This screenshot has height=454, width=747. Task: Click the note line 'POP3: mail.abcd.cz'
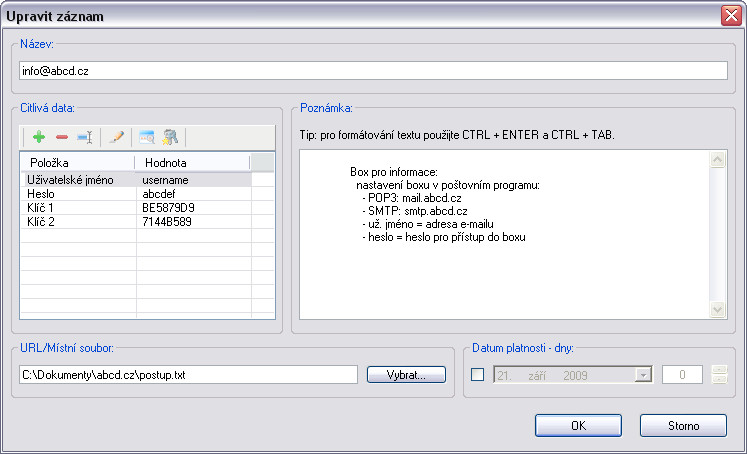click(x=414, y=198)
